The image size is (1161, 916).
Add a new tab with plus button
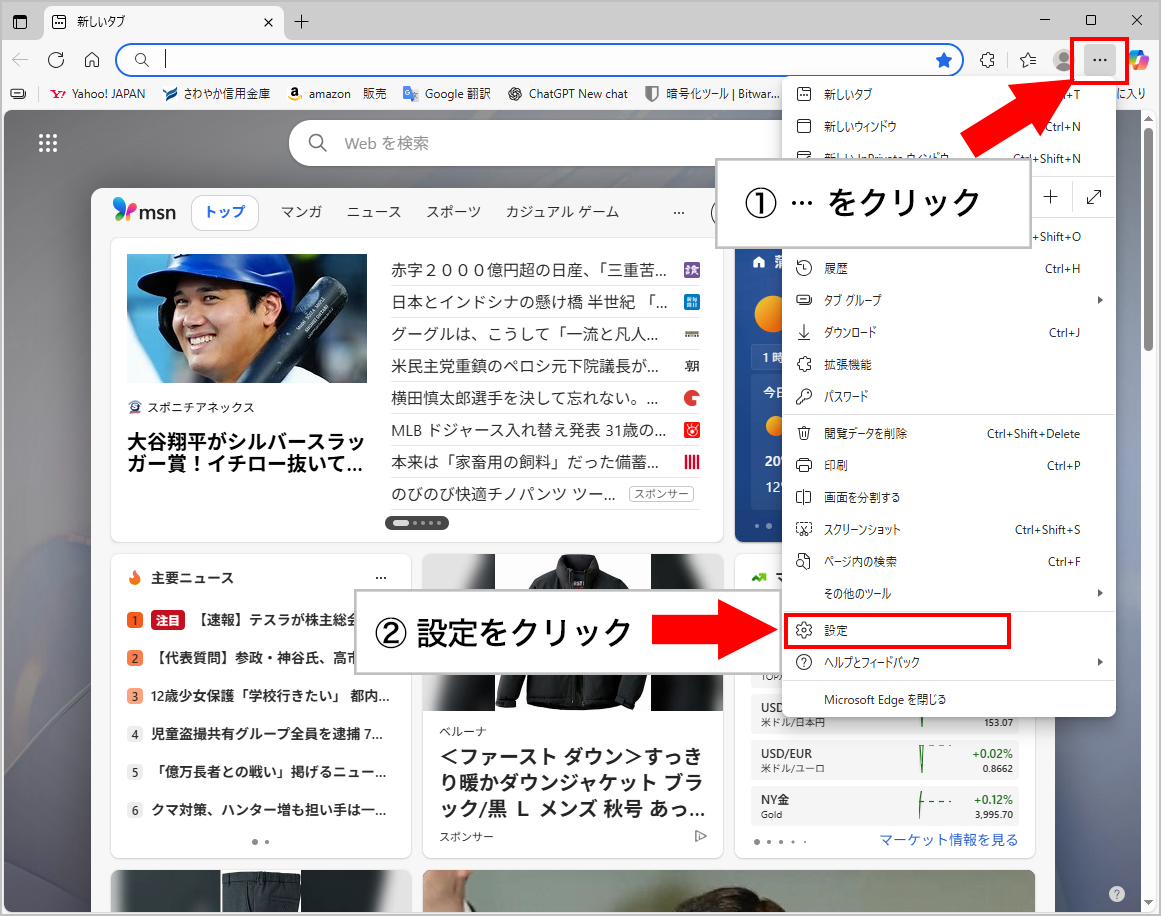click(x=301, y=22)
